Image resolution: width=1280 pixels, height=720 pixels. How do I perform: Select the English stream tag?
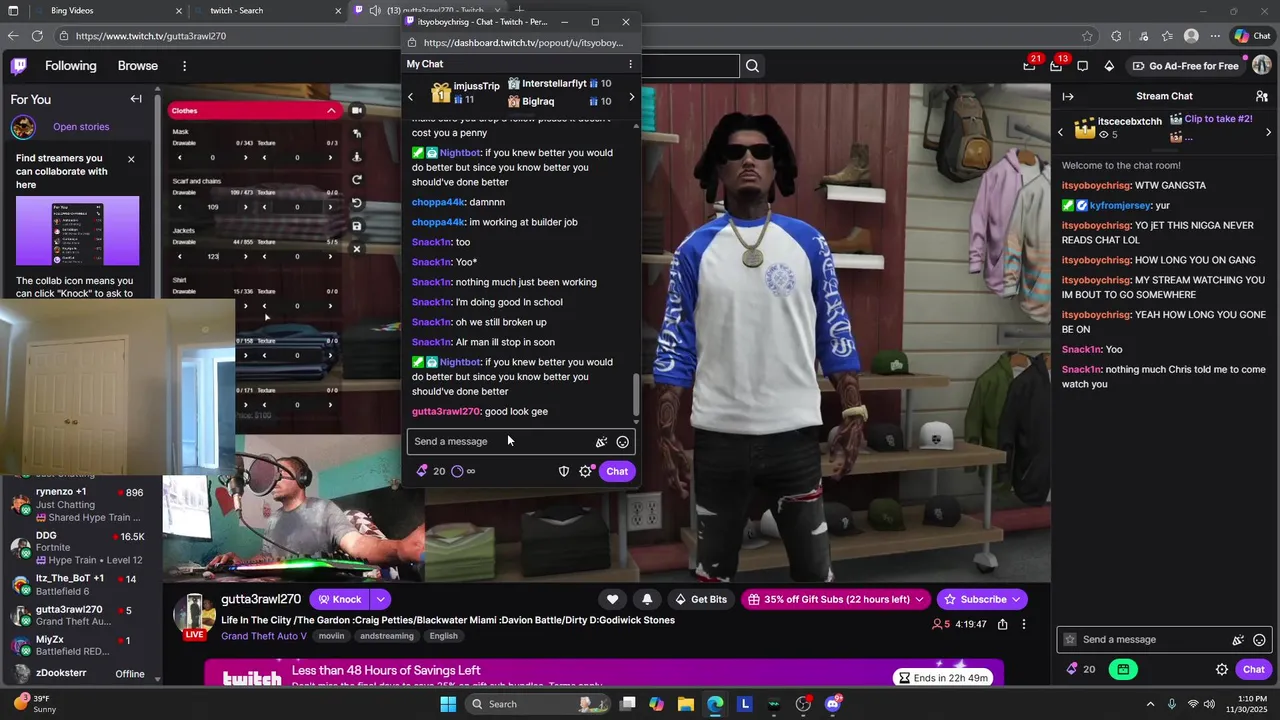[443, 636]
